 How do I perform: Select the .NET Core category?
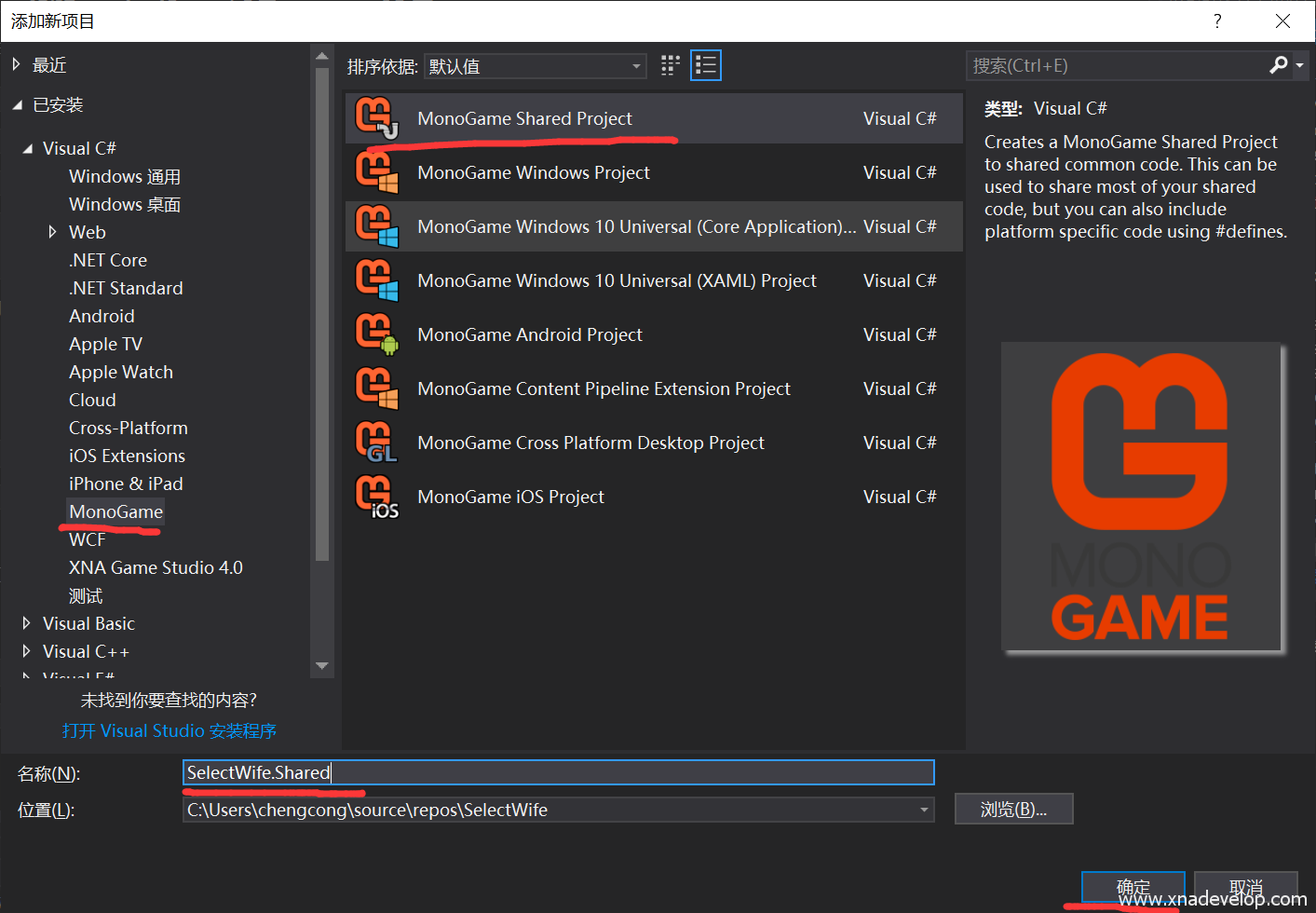pyautogui.click(x=108, y=260)
